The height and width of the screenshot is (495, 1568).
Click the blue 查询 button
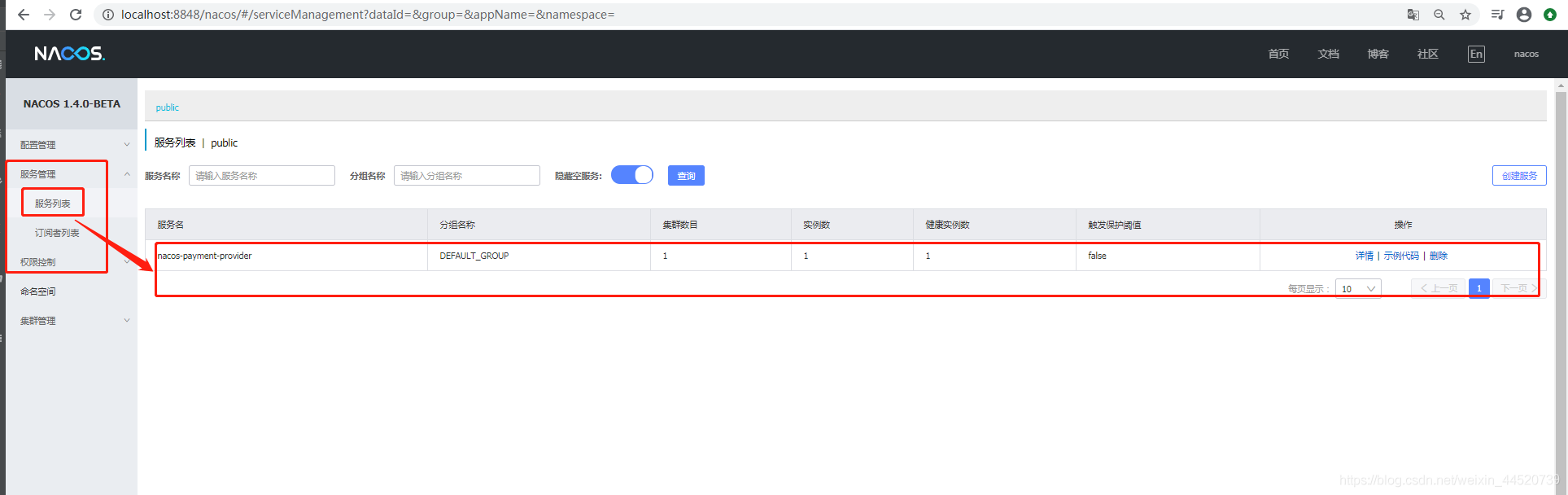tap(686, 175)
